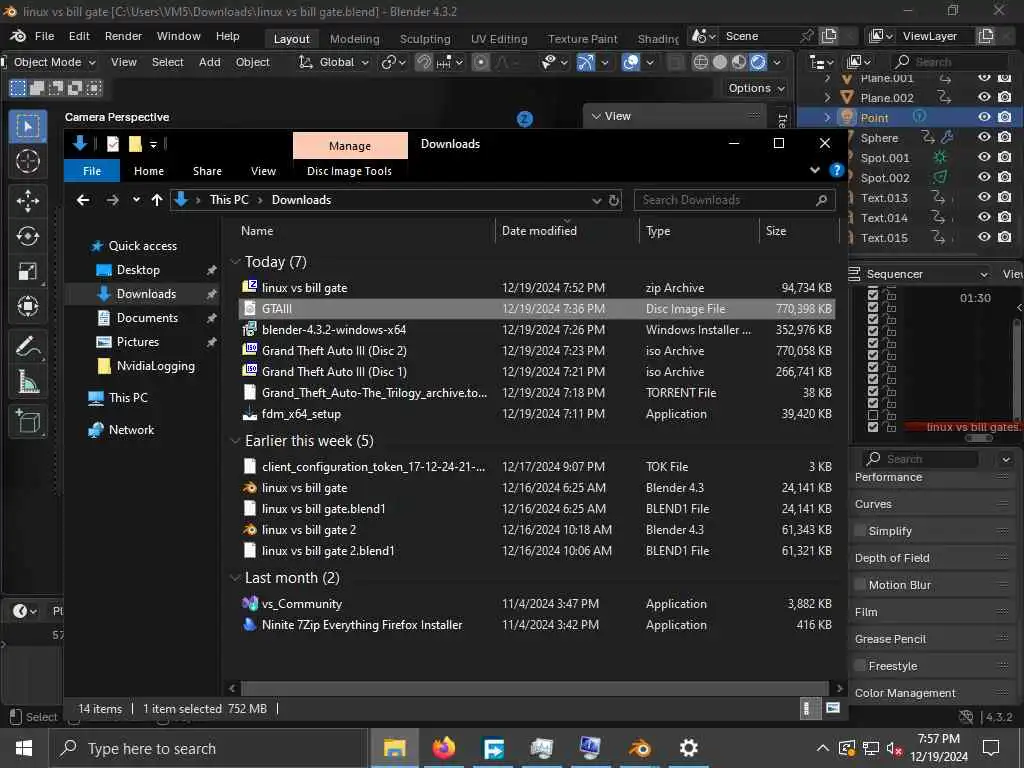Choose the Move tool in Blender toolbar

click(x=27, y=201)
